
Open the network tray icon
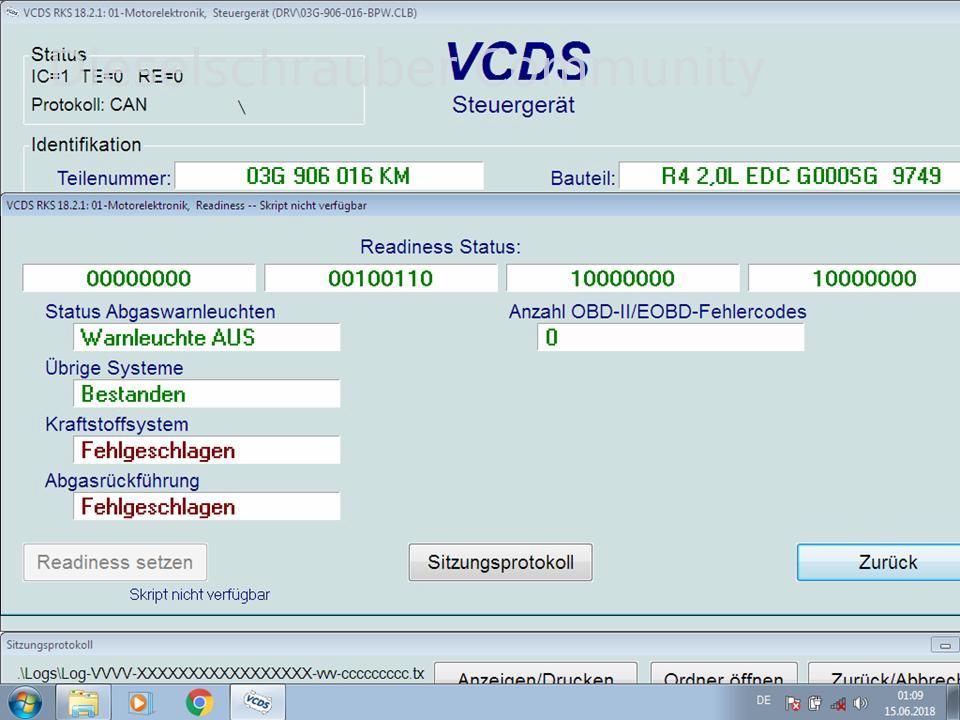pyautogui.click(x=838, y=703)
